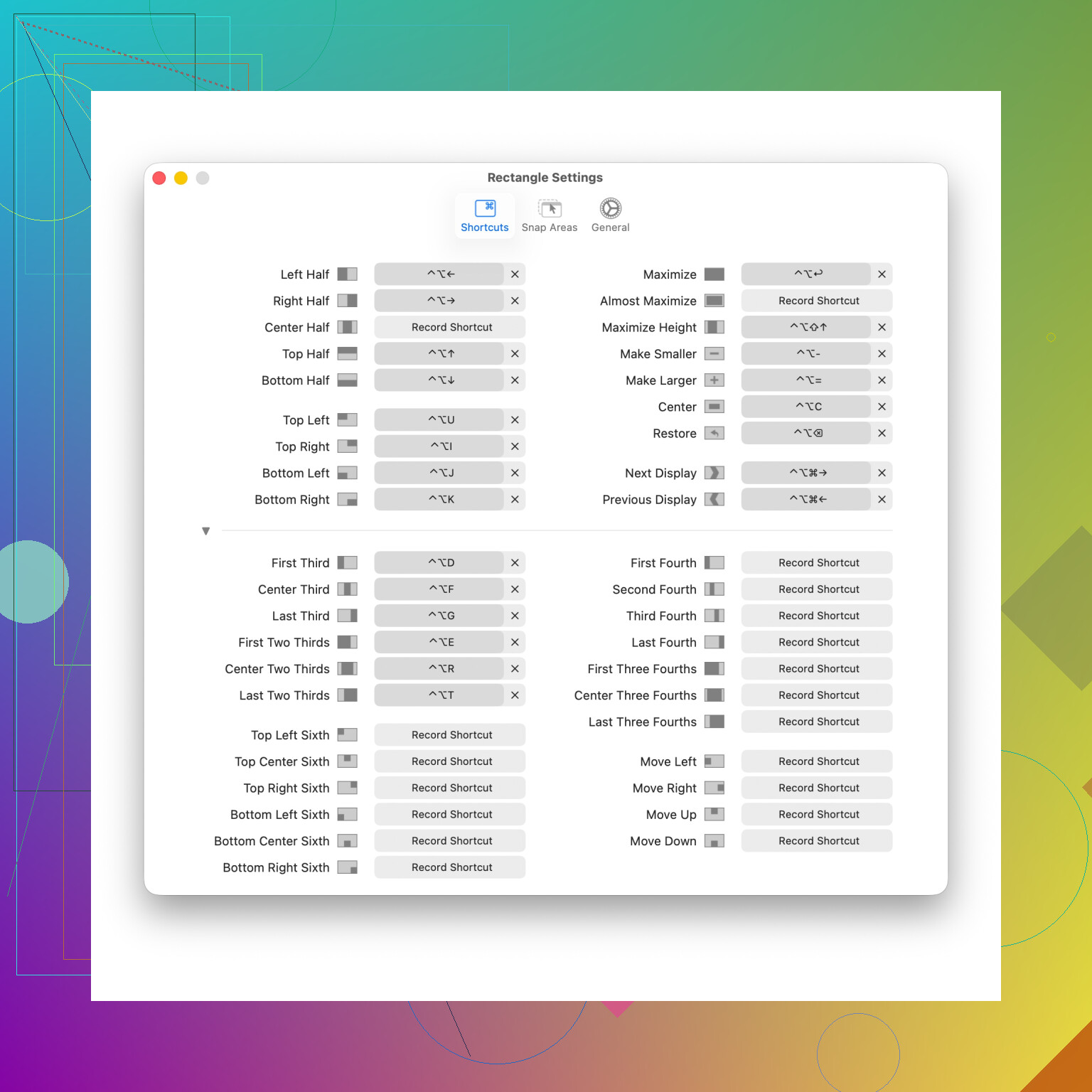Edit the Center Third shortcut field
This screenshot has height=1092, width=1092.
(x=440, y=589)
